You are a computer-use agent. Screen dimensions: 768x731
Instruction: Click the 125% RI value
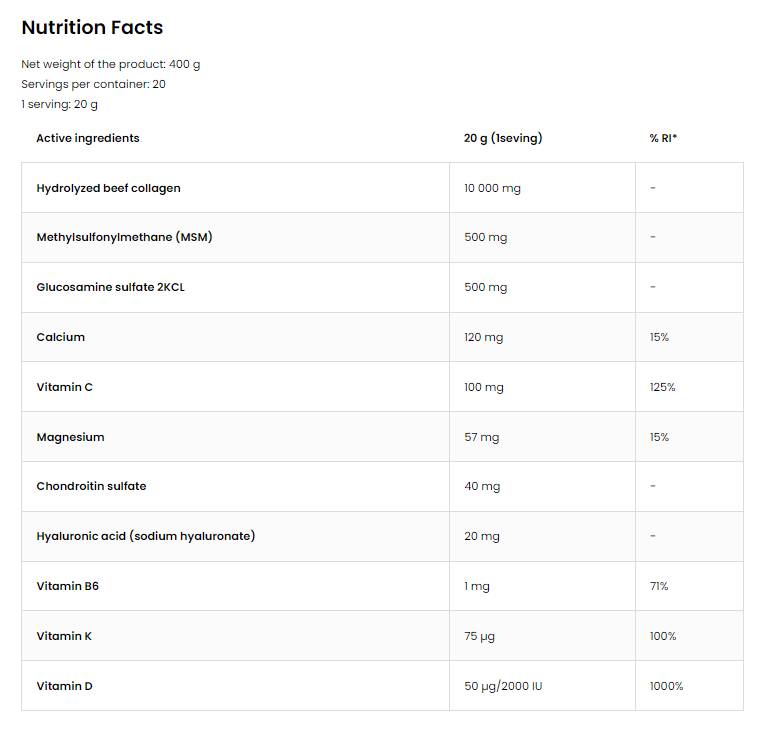pyautogui.click(x=662, y=387)
